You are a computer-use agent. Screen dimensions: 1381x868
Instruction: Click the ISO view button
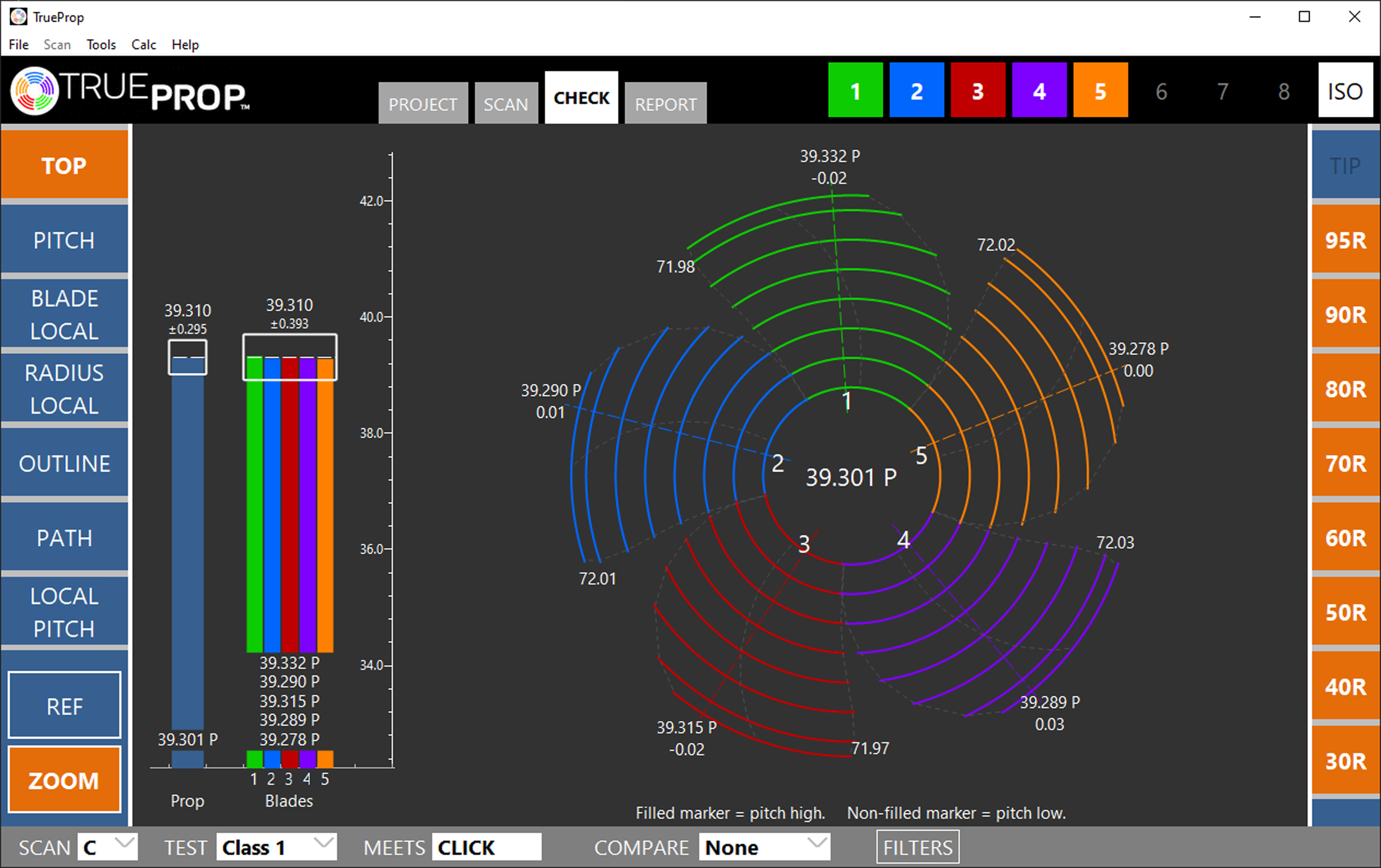tap(1344, 91)
